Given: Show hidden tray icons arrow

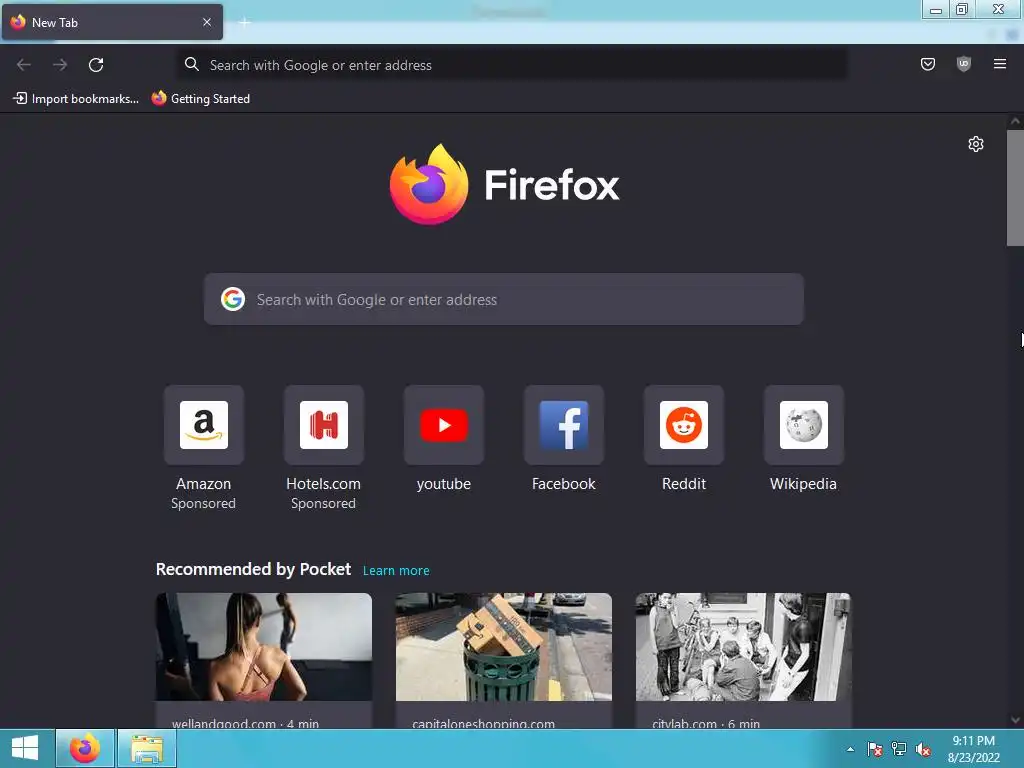Looking at the screenshot, I should point(850,749).
